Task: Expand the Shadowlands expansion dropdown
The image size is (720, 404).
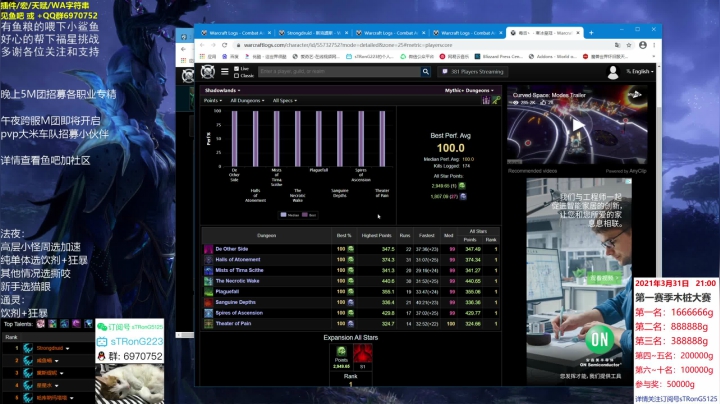Action: 222,90
